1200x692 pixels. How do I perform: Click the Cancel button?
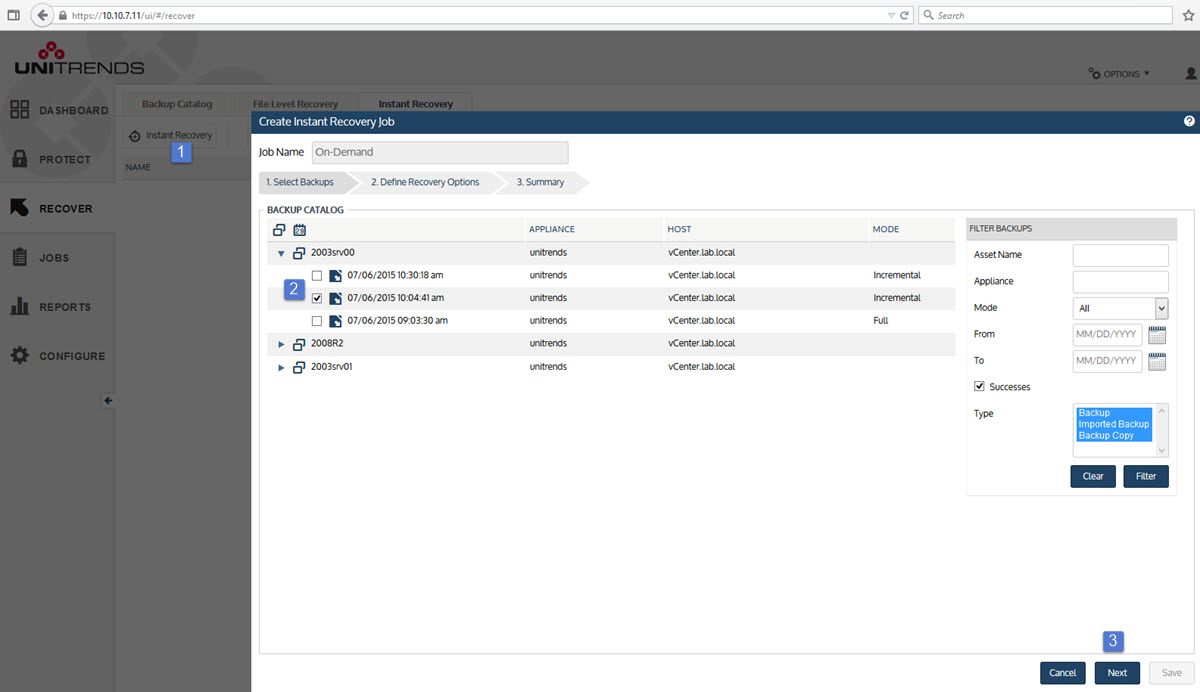[1063, 673]
